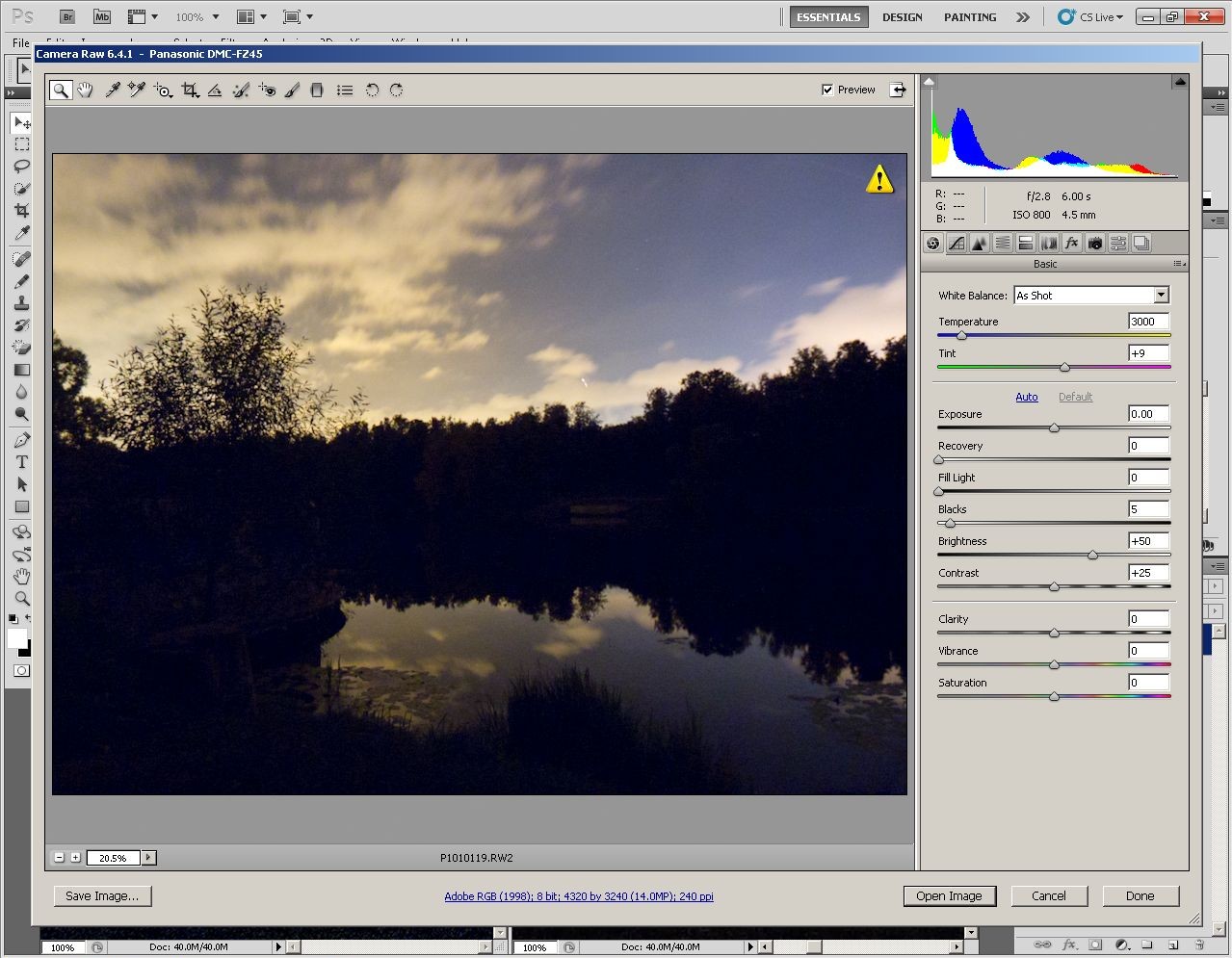Open the zoom level dropdown arrow
Image resolution: width=1232 pixels, height=958 pixels.
pyautogui.click(x=149, y=857)
